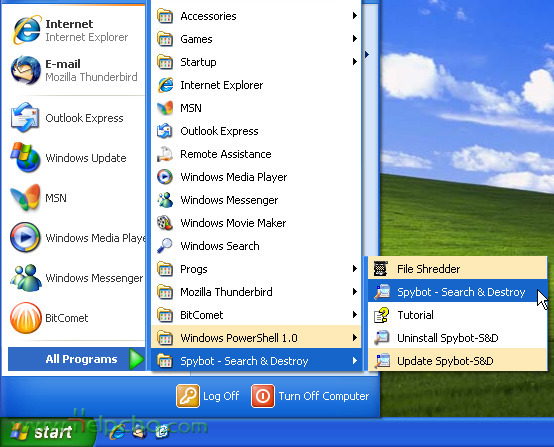Viewport: 554px width, 447px height.
Task: Open the File Shredder icon
Action: point(381,269)
